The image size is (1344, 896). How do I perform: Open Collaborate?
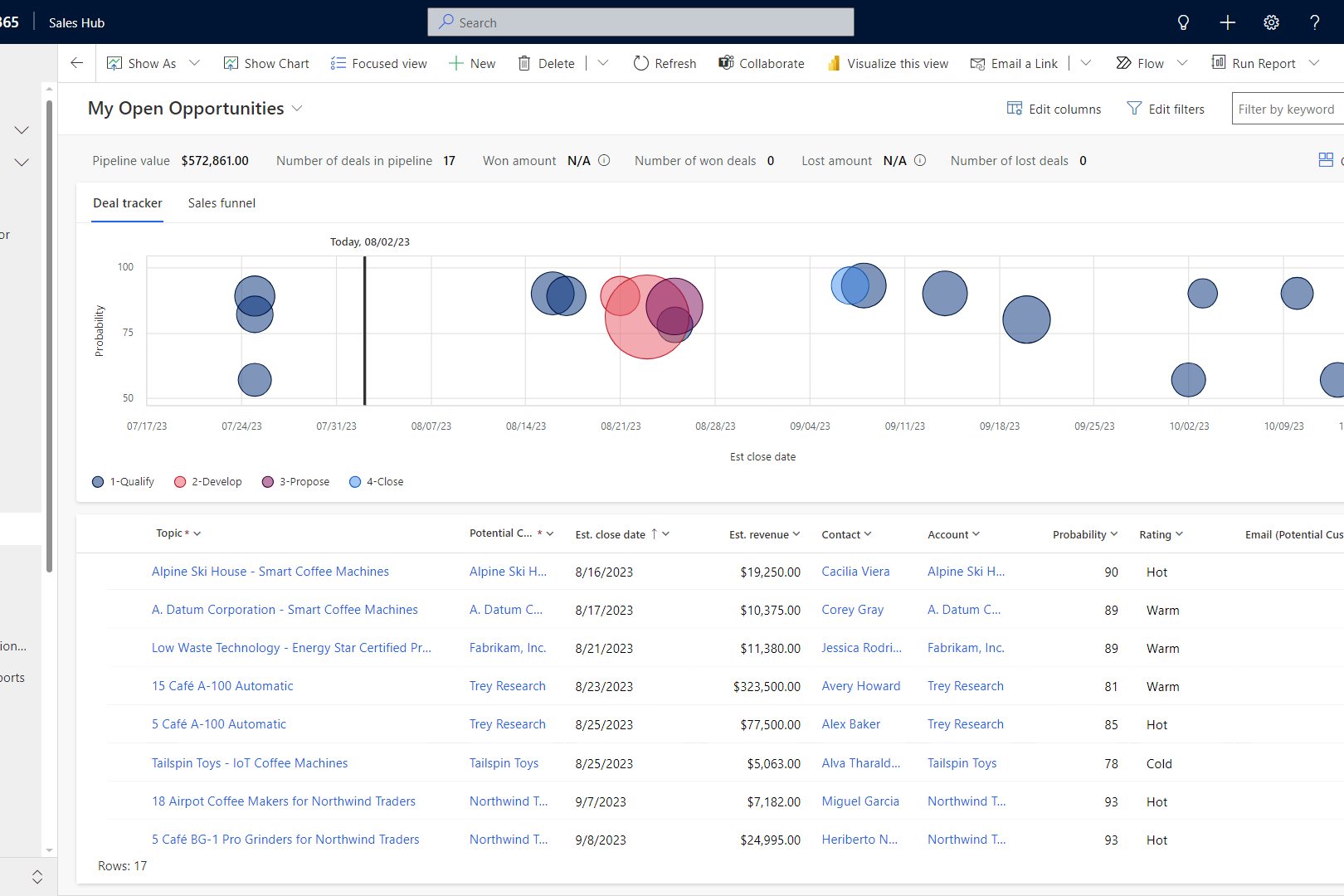[761, 63]
